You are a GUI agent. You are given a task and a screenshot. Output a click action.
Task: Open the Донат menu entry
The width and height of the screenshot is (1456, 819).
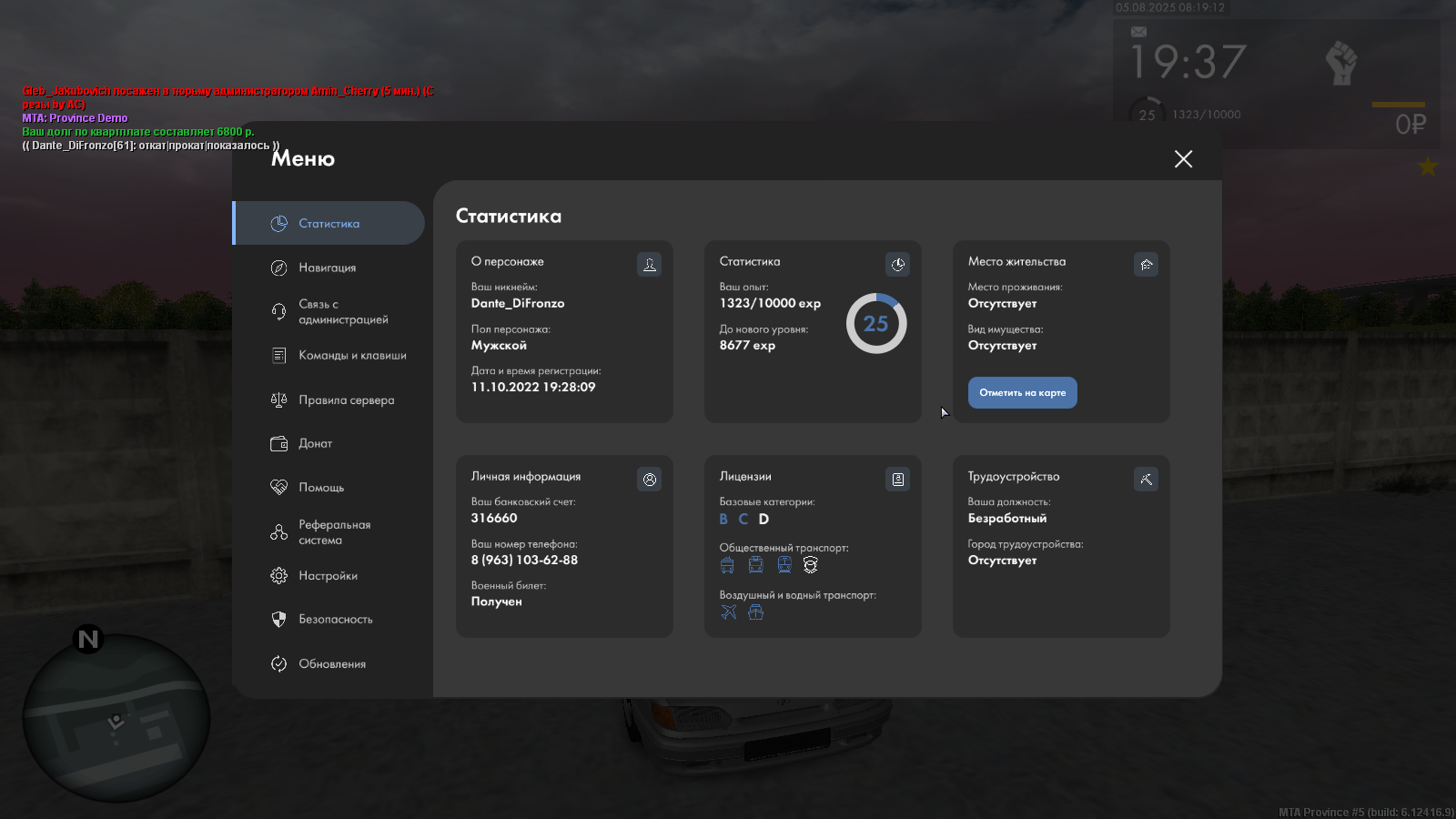pyautogui.click(x=315, y=444)
